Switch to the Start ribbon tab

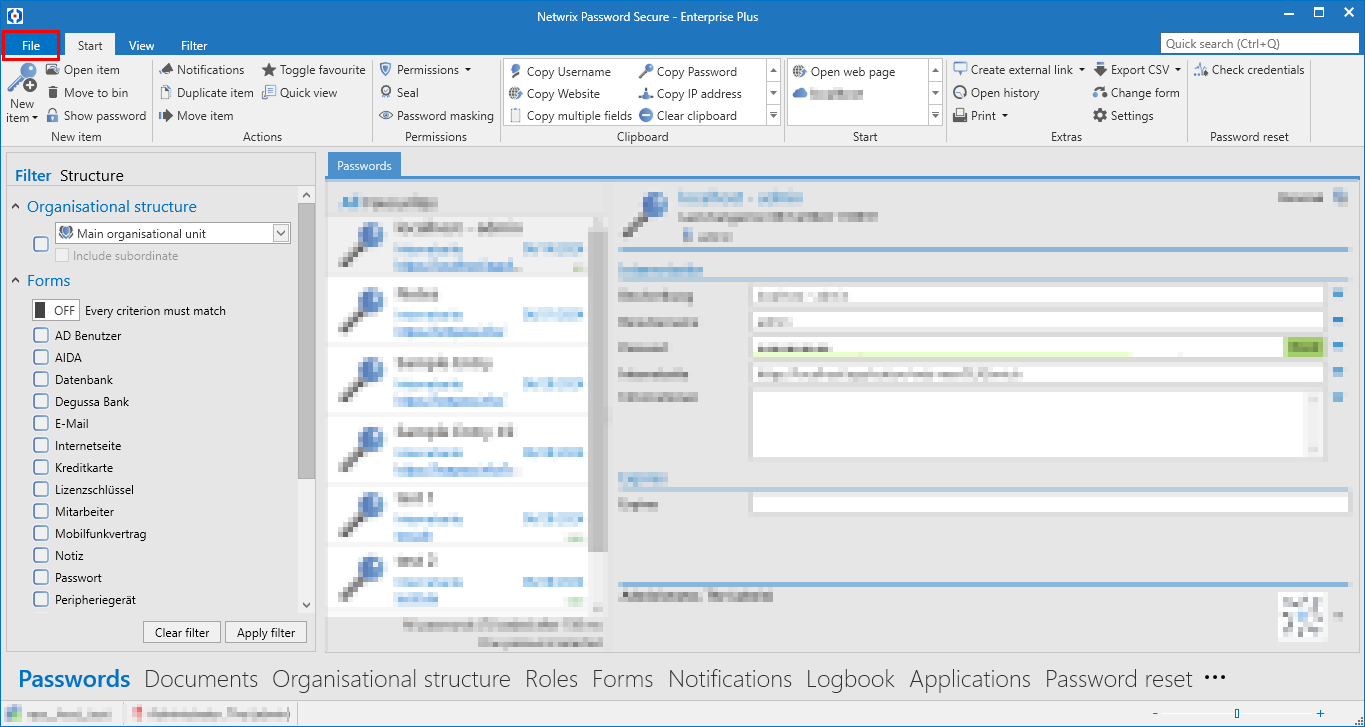[x=90, y=45]
